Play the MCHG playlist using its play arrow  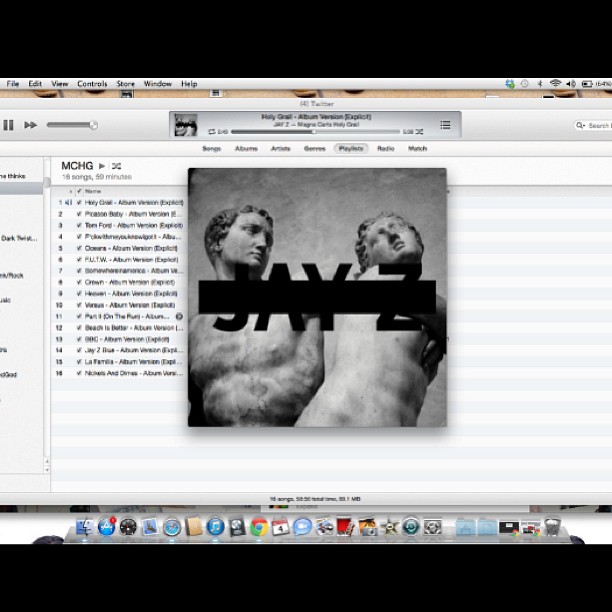click(102, 166)
